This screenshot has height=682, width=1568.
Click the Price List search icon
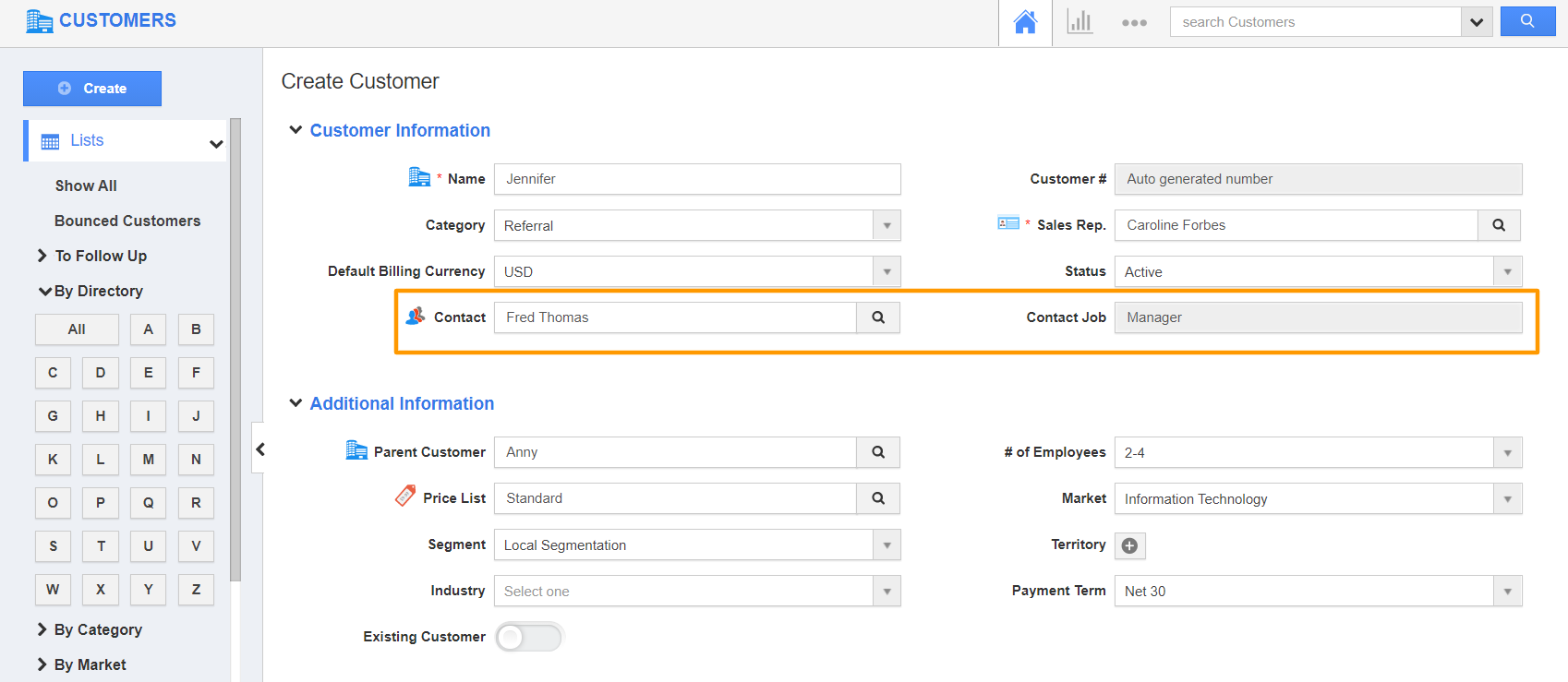click(878, 498)
